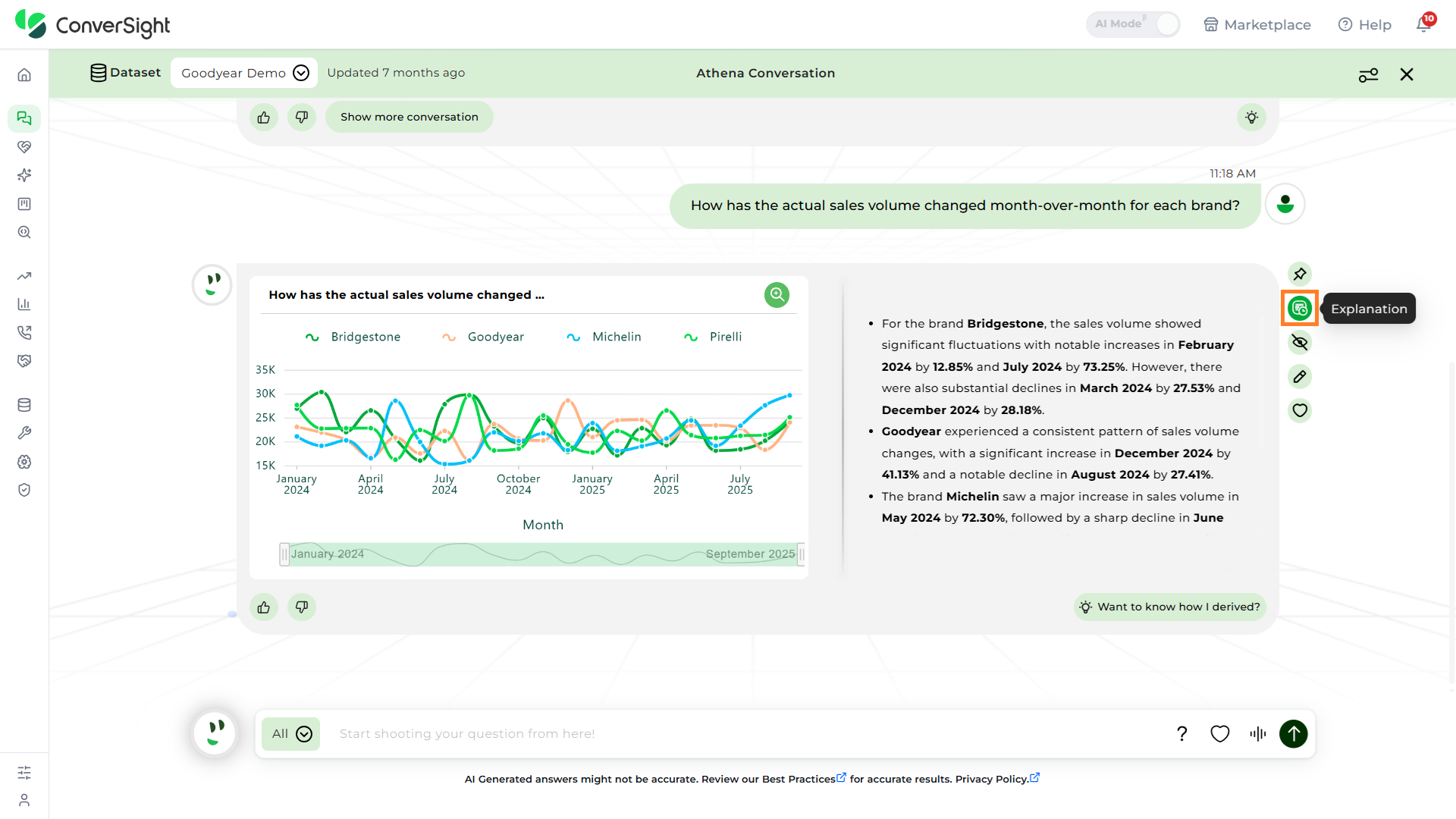Open conversation settings sliders icon in header
The width and height of the screenshot is (1456, 819).
click(1368, 74)
